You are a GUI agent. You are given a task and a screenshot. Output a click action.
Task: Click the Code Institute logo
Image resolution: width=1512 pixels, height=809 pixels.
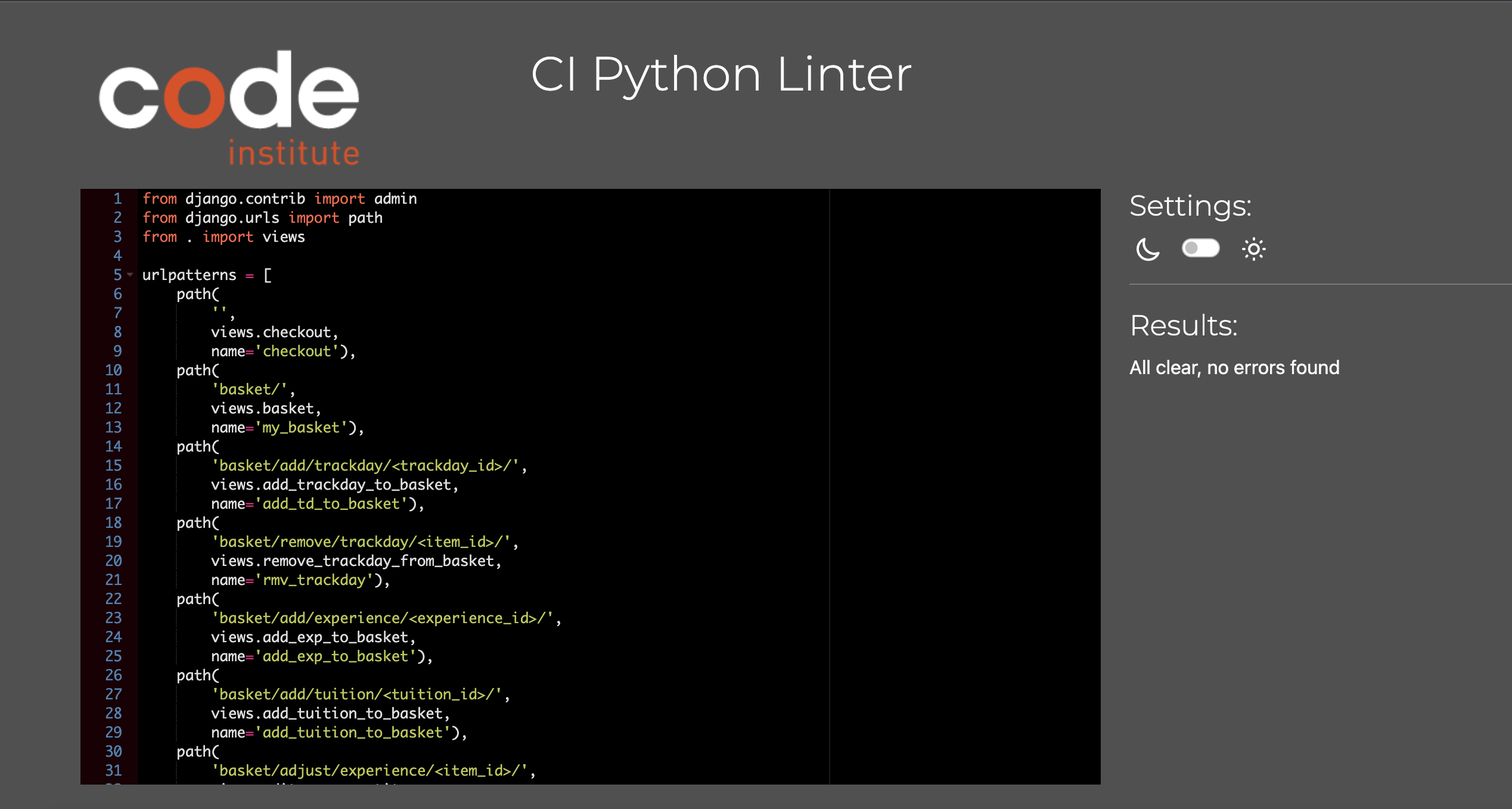(229, 108)
